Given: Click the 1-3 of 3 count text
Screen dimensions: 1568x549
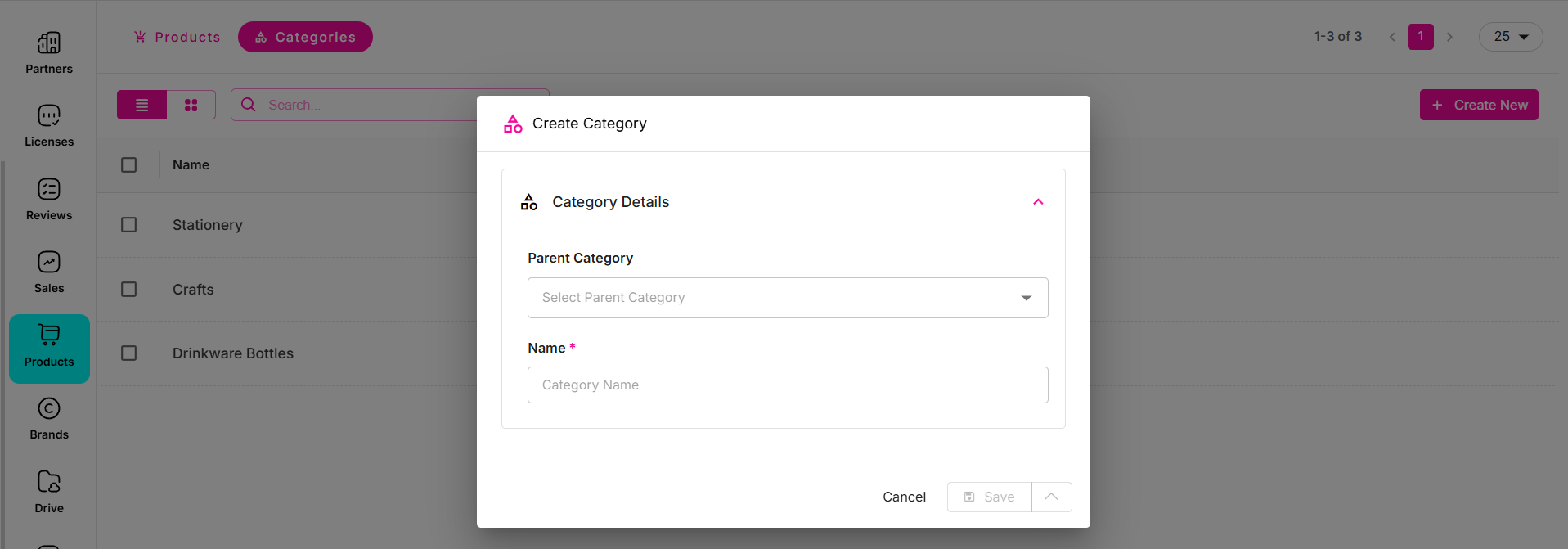Looking at the screenshot, I should point(1338,37).
